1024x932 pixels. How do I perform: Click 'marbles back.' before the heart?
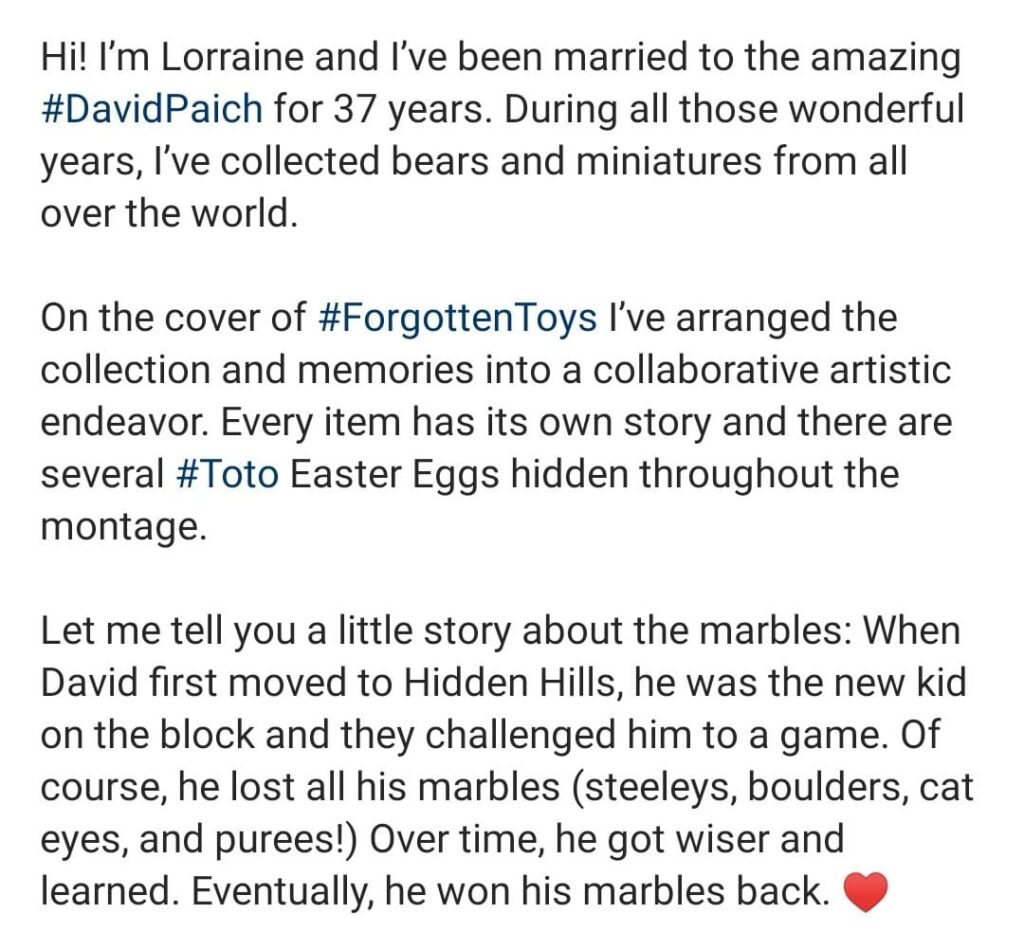(x=721, y=891)
